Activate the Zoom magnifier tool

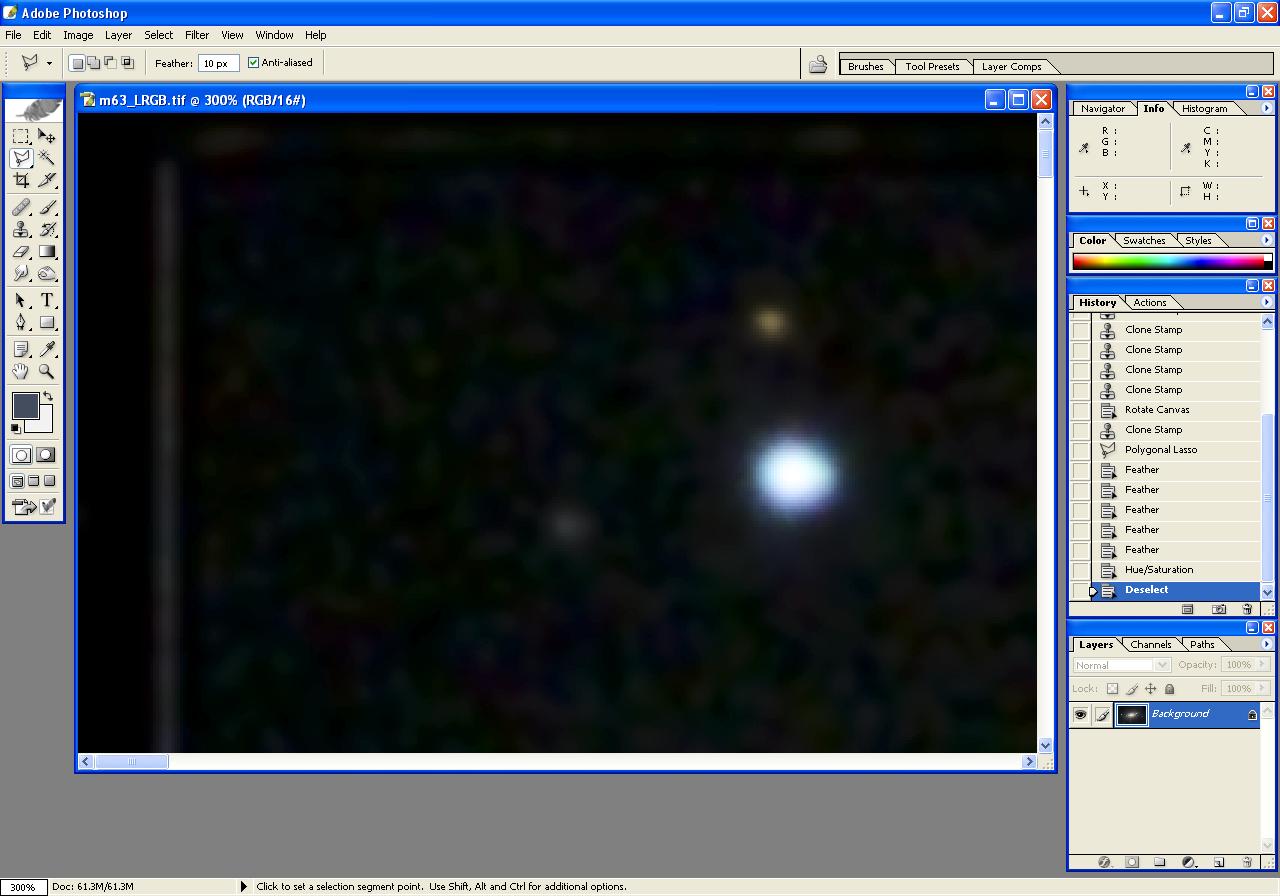click(x=47, y=372)
